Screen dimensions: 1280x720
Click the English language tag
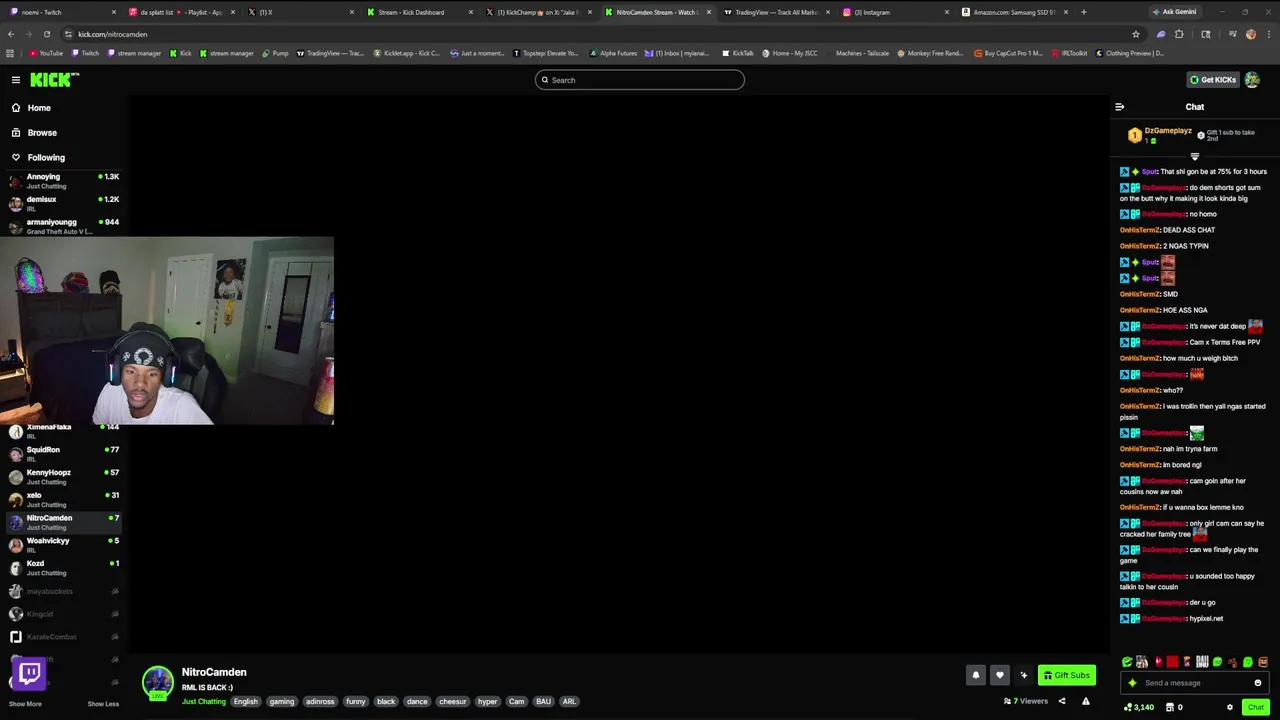tap(246, 701)
